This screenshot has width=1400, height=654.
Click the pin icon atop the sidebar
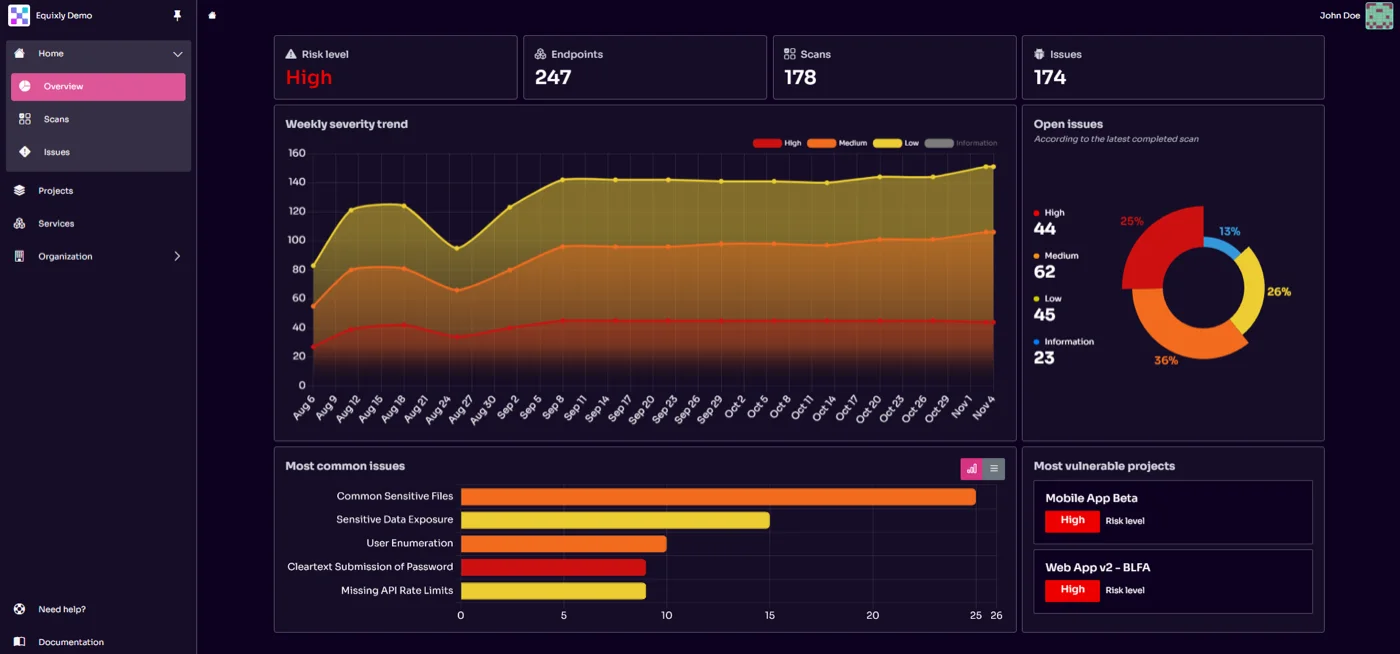[x=176, y=15]
